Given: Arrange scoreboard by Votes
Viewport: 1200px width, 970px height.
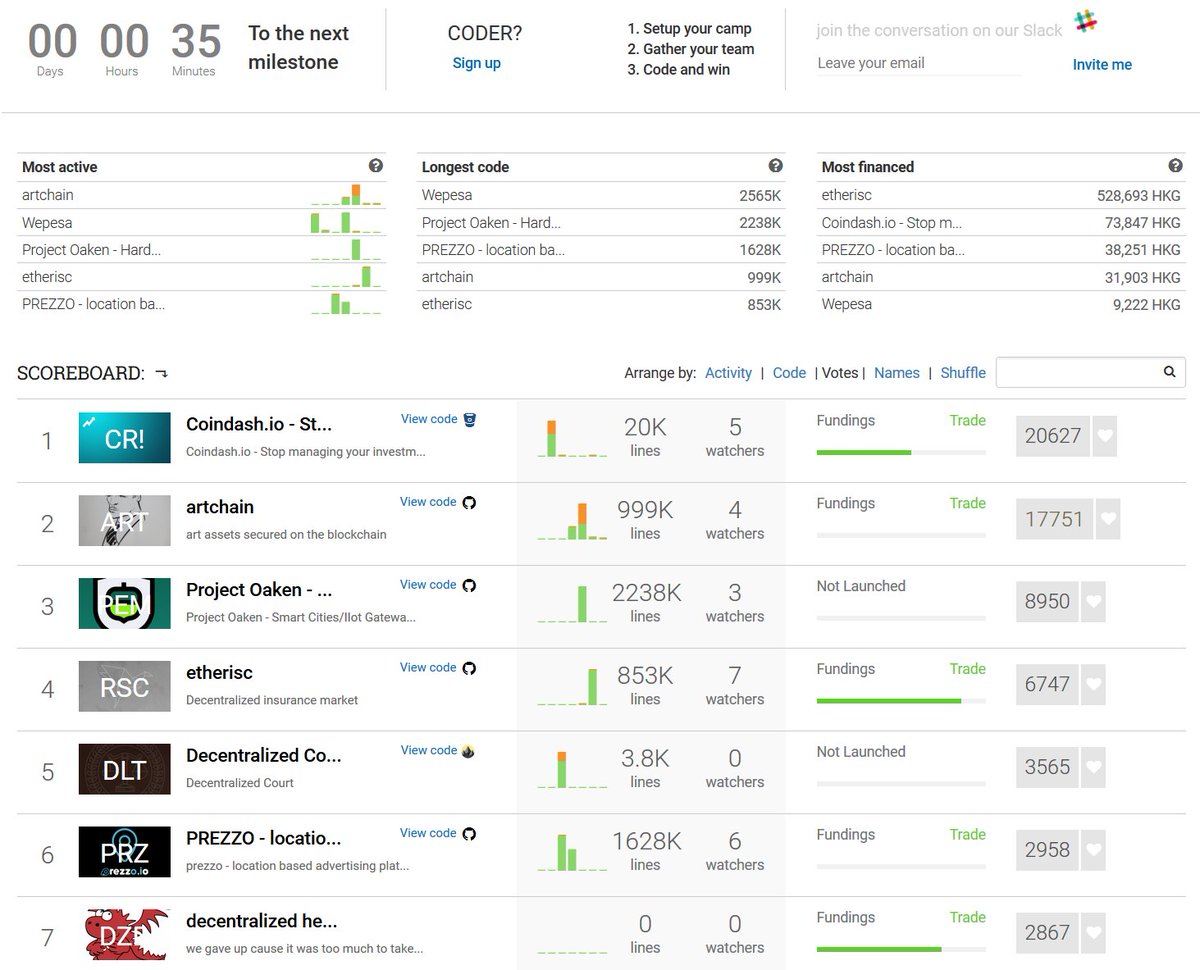Looking at the screenshot, I should (840, 372).
